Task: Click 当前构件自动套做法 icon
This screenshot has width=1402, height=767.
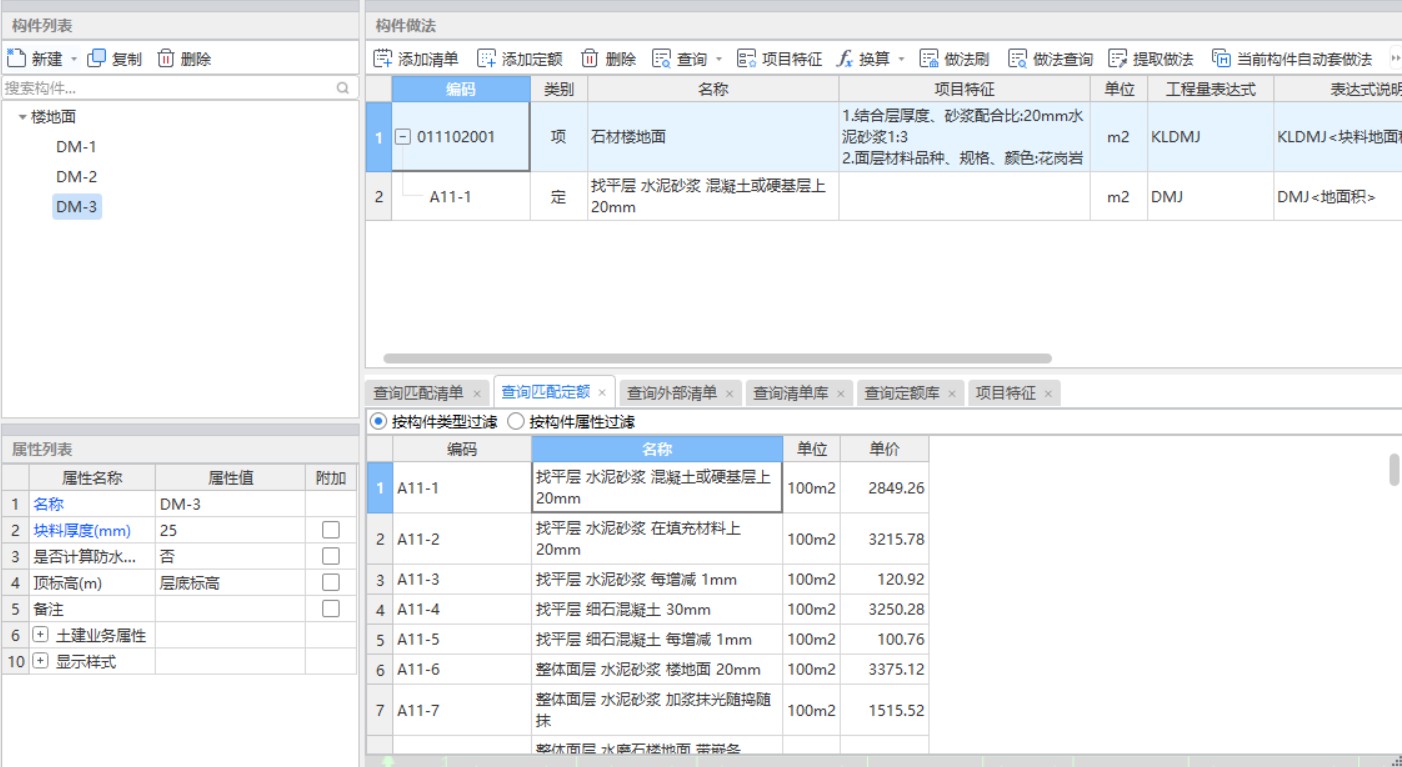Action: point(1221,59)
